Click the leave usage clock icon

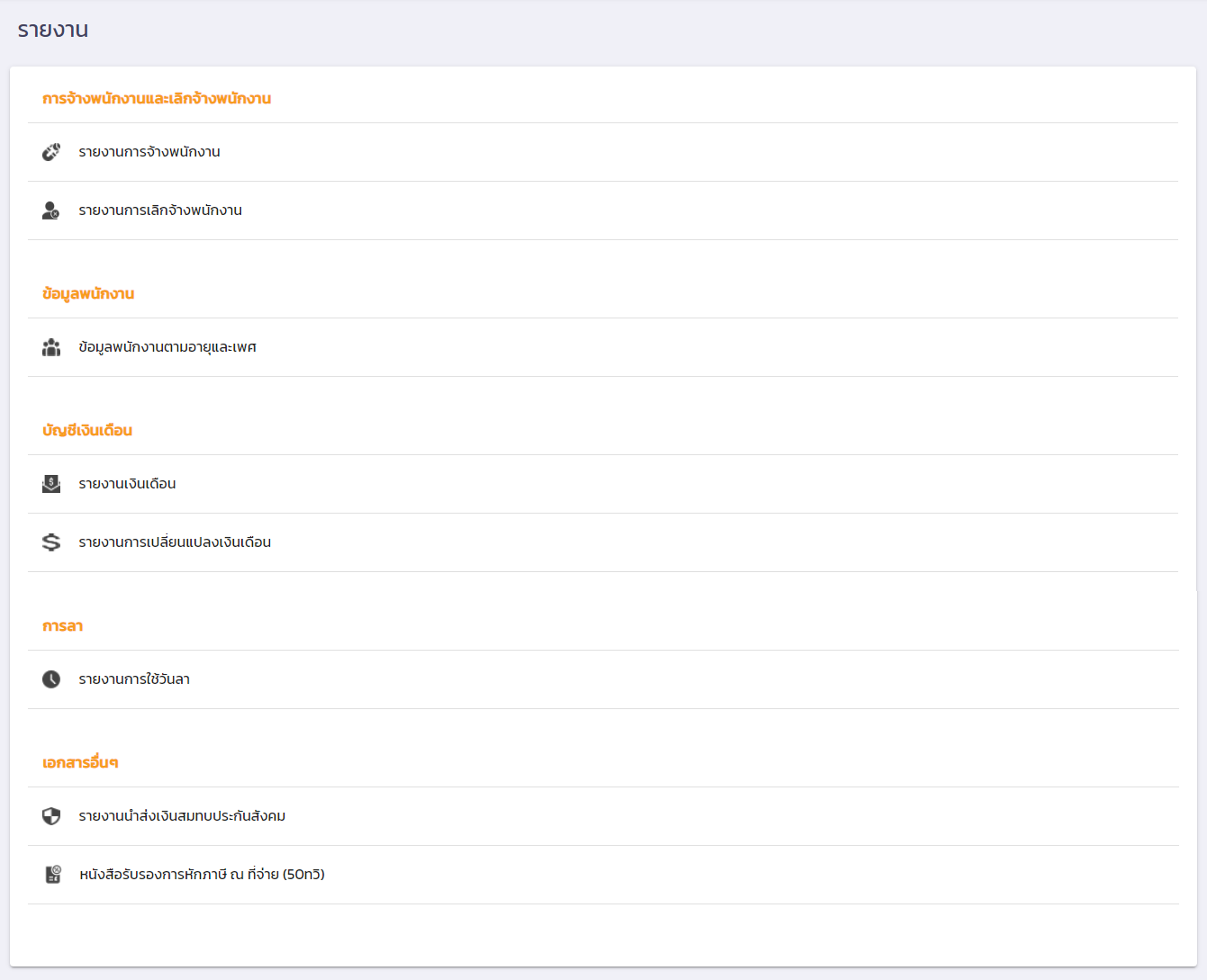[51, 679]
